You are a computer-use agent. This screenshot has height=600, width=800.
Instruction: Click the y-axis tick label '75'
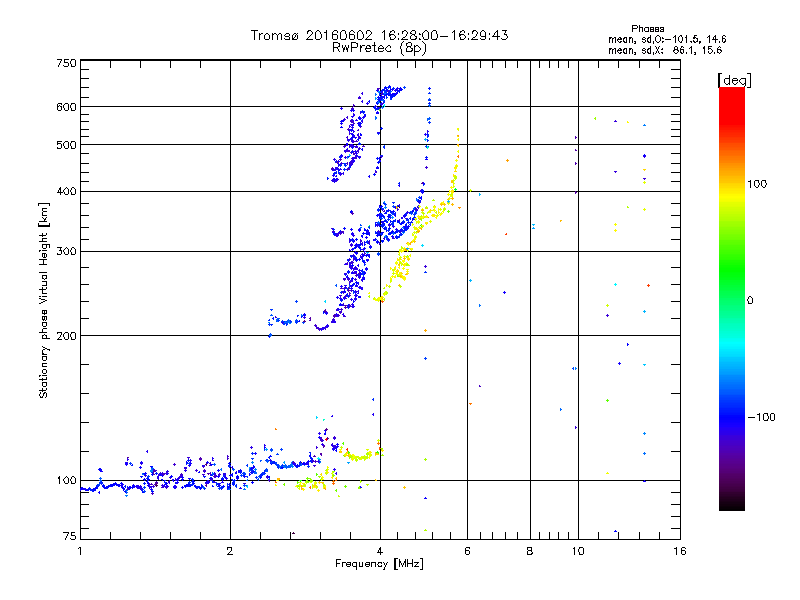click(x=70, y=536)
